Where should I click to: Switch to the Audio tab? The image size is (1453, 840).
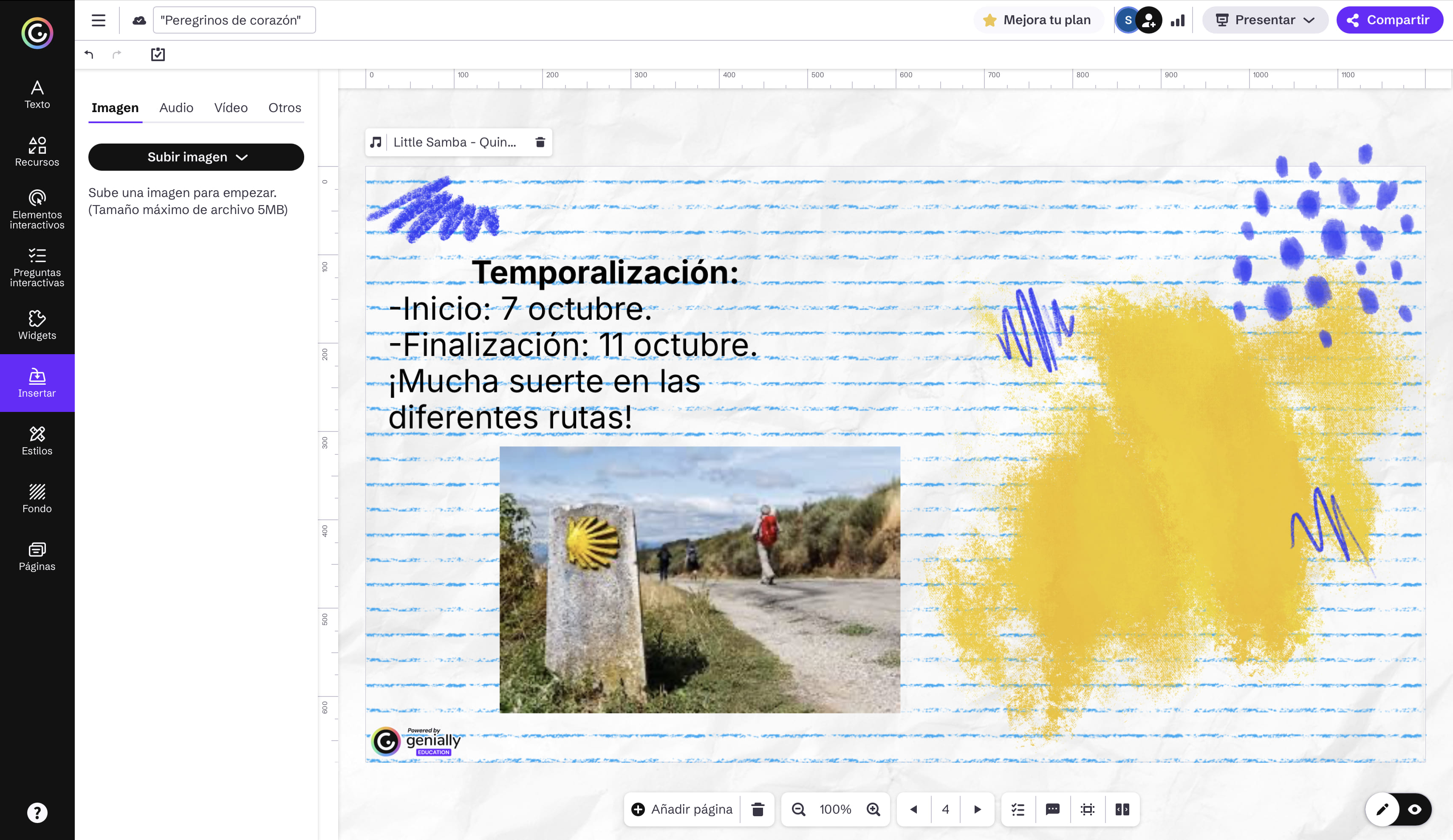tap(176, 108)
